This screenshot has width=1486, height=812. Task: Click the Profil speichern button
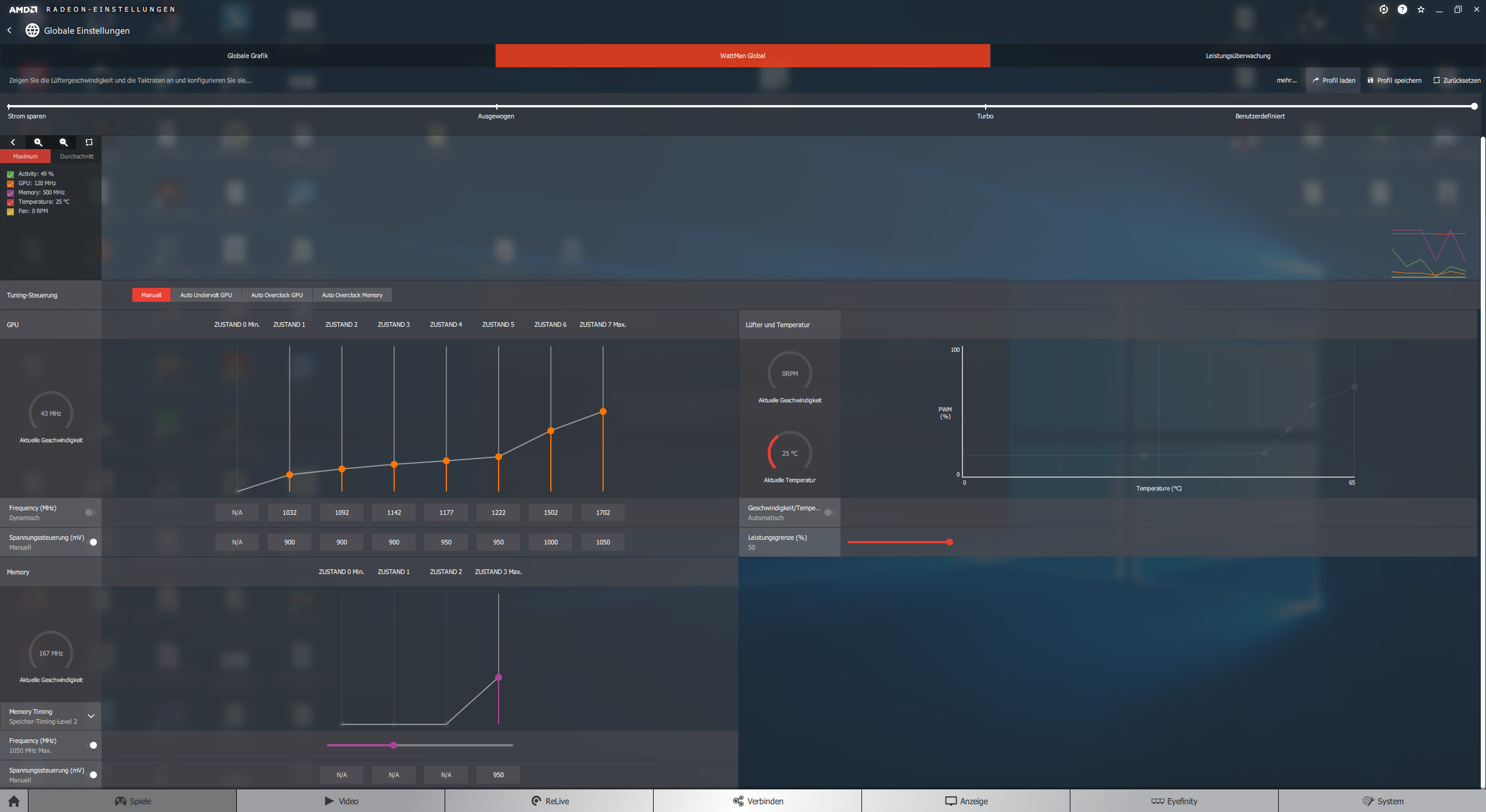click(x=1394, y=81)
